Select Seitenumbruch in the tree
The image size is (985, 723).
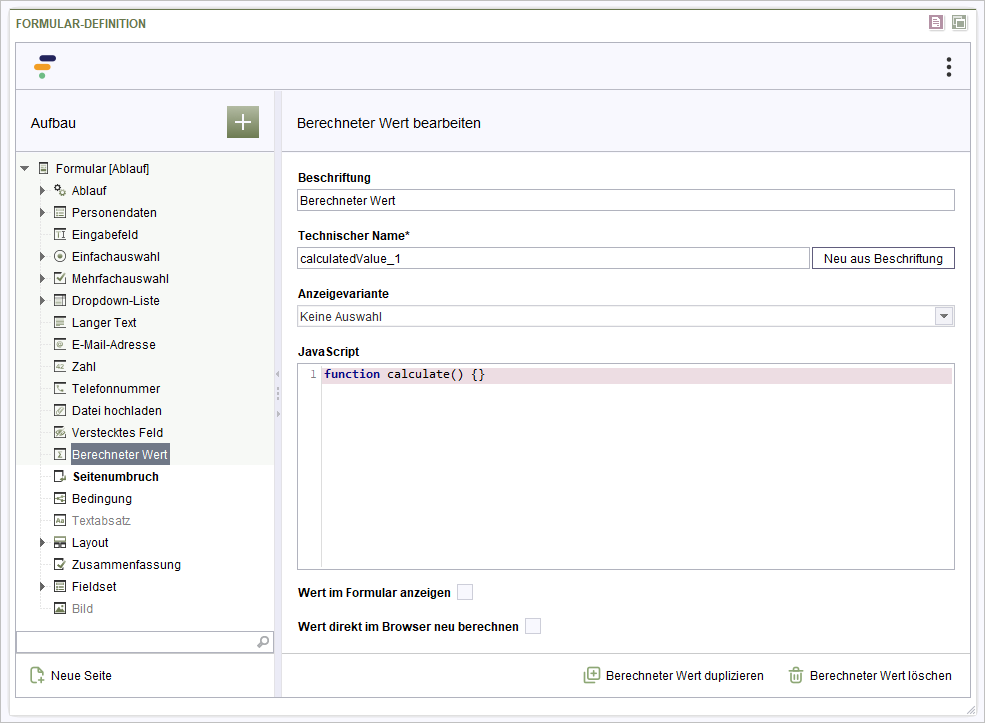click(116, 476)
